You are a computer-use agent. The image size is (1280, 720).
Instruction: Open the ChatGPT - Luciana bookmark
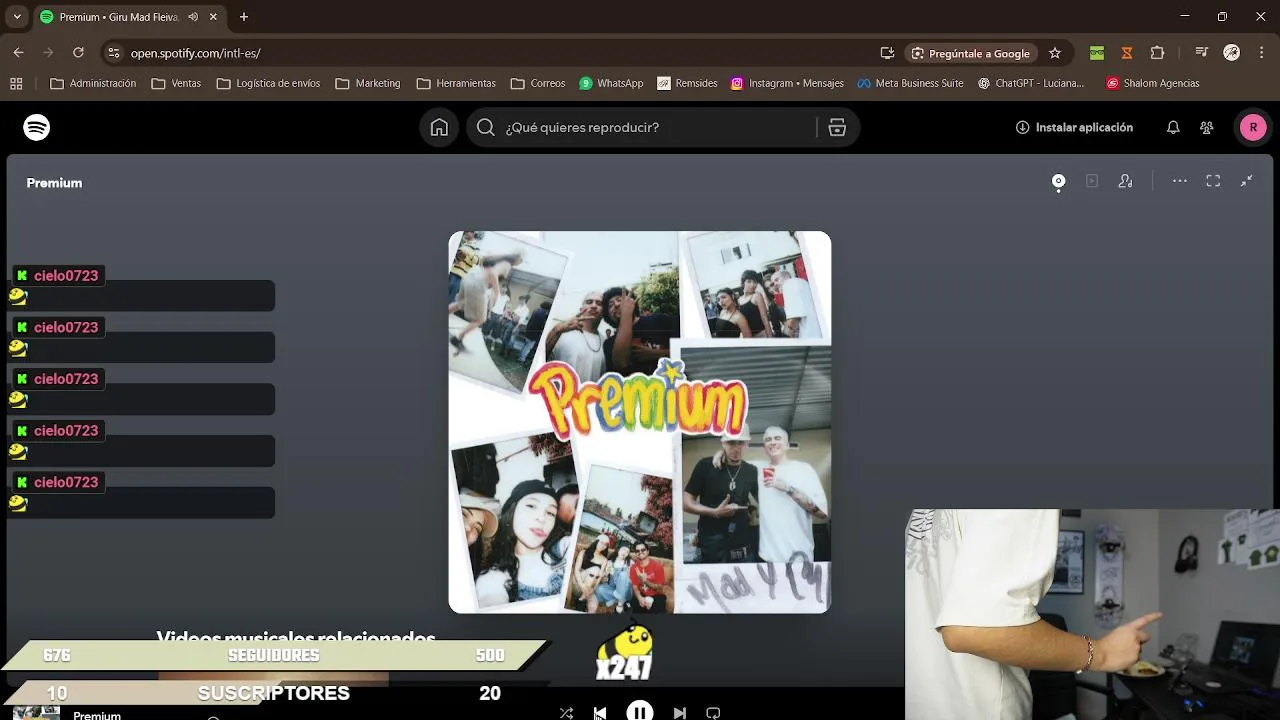(x=1031, y=83)
